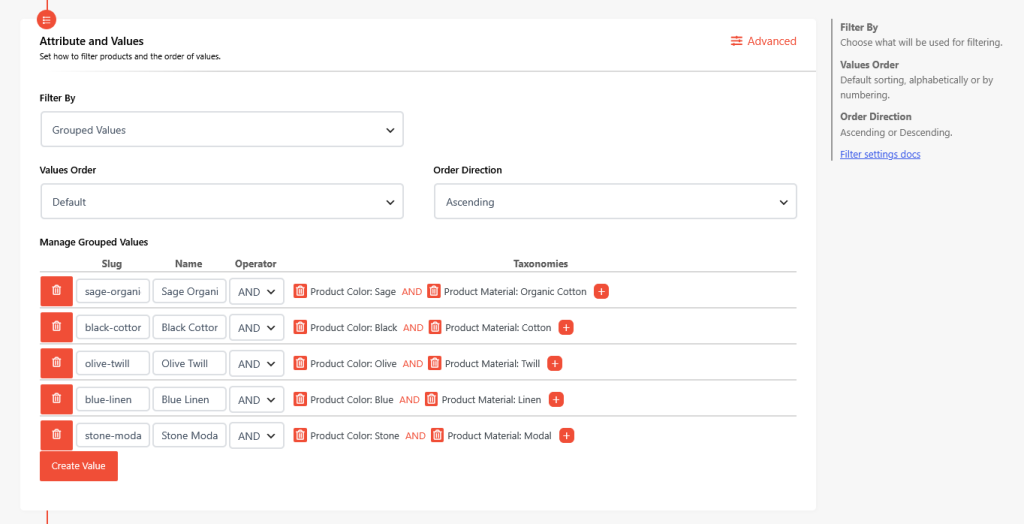Remove Product Color: Sage taxonomy
Viewport: 1024px width, 524px height.
(x=300, y=291)
